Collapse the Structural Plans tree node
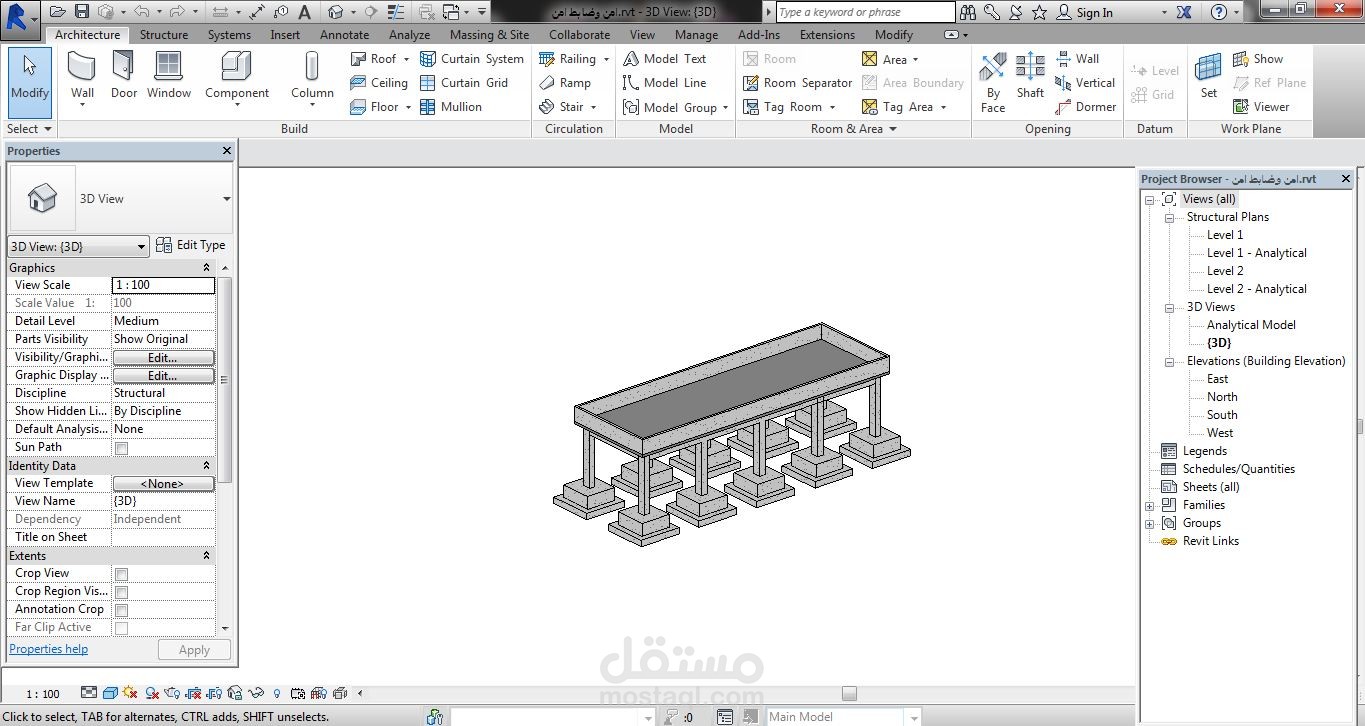The image size is (1365, 726). 1169,217
